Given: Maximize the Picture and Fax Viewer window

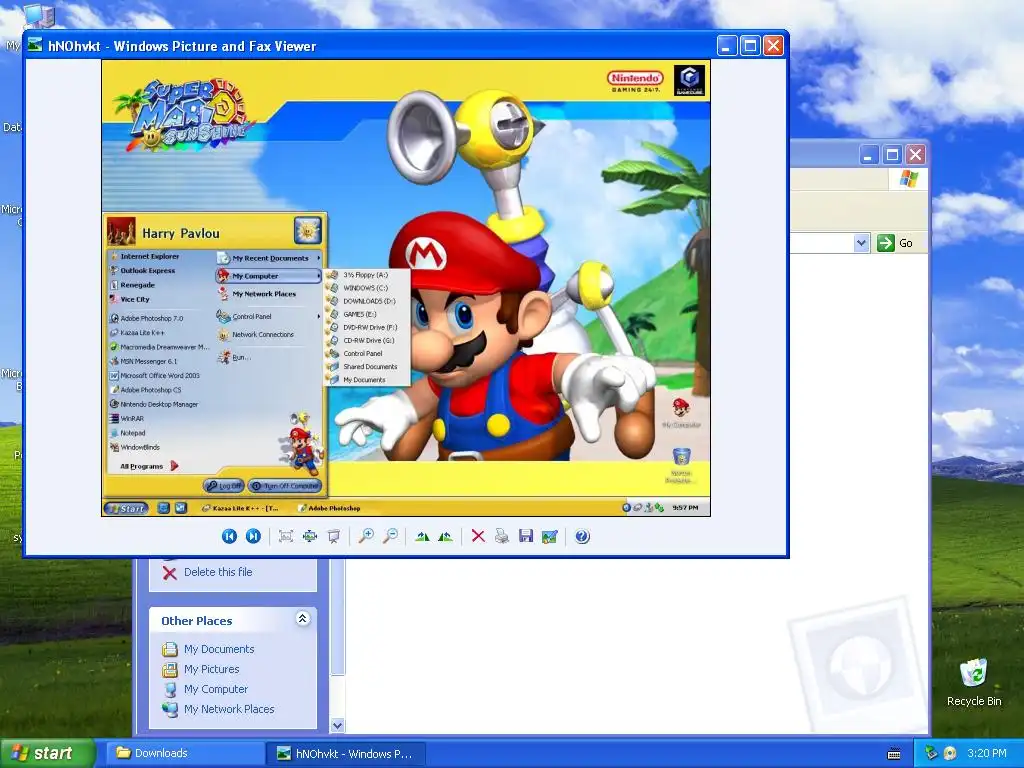Looking at the screenshot, I should pyautogui.click(x=750, y=46).
